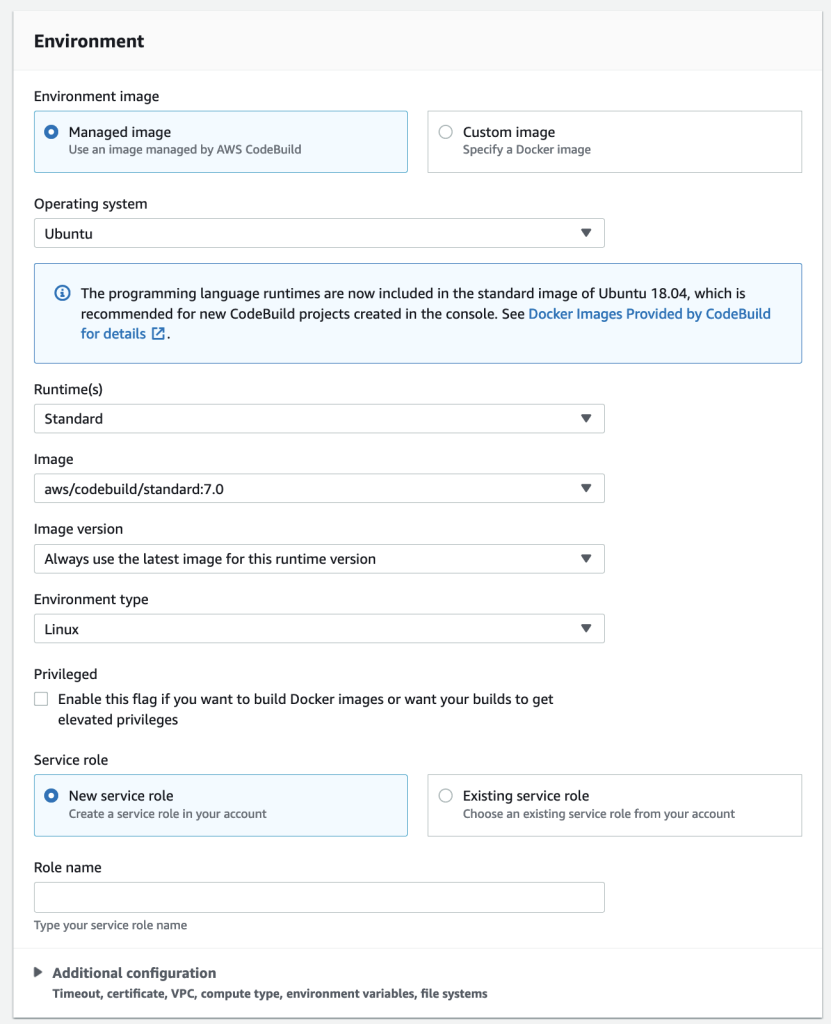Viewport: 831px width, 1024px height.
Task: Select the Existing service role option
Action: click(445, 796)
